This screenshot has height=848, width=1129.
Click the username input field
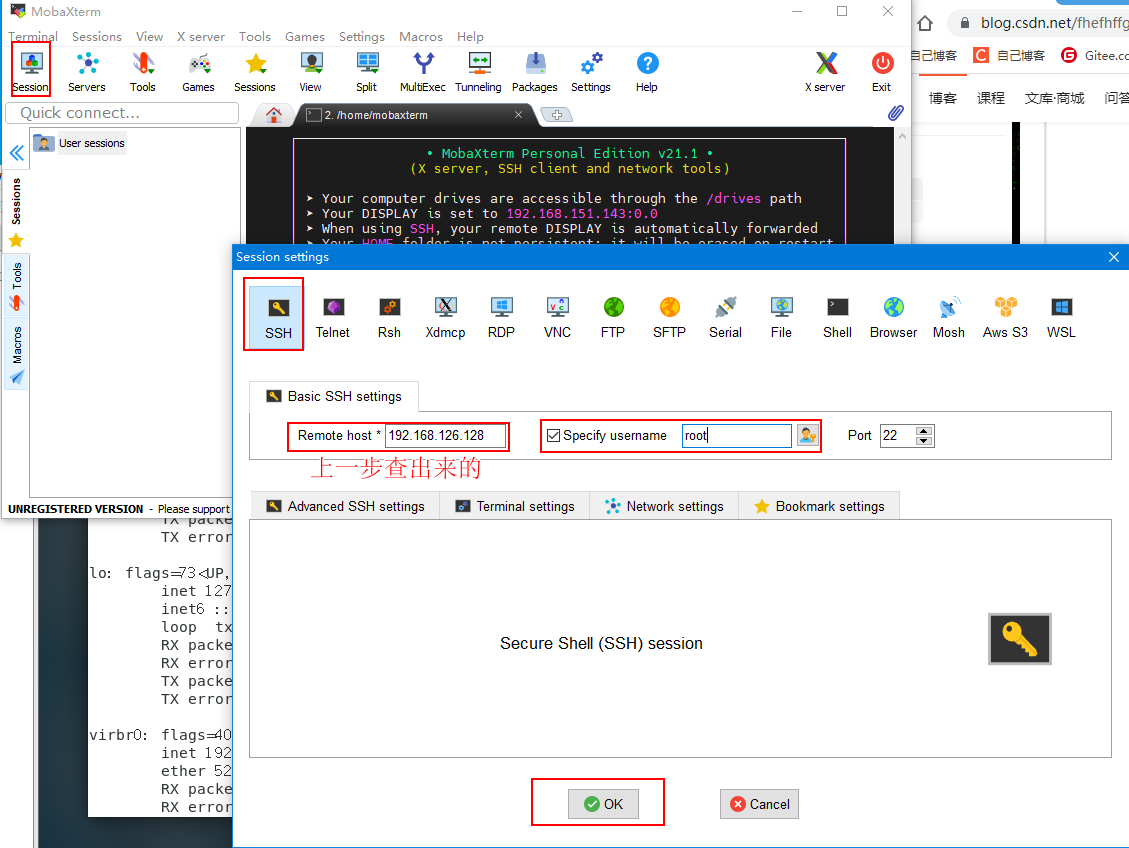[737, 436]
